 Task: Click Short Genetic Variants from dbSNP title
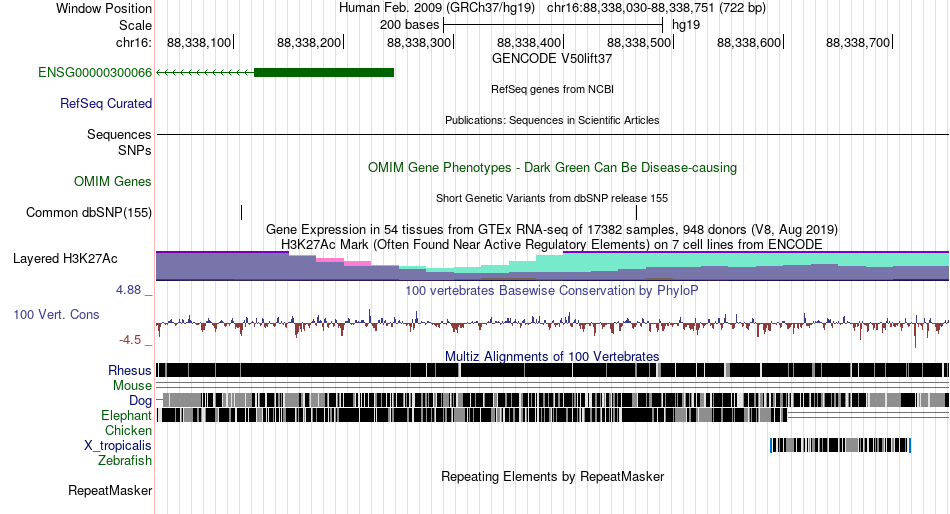552,198
